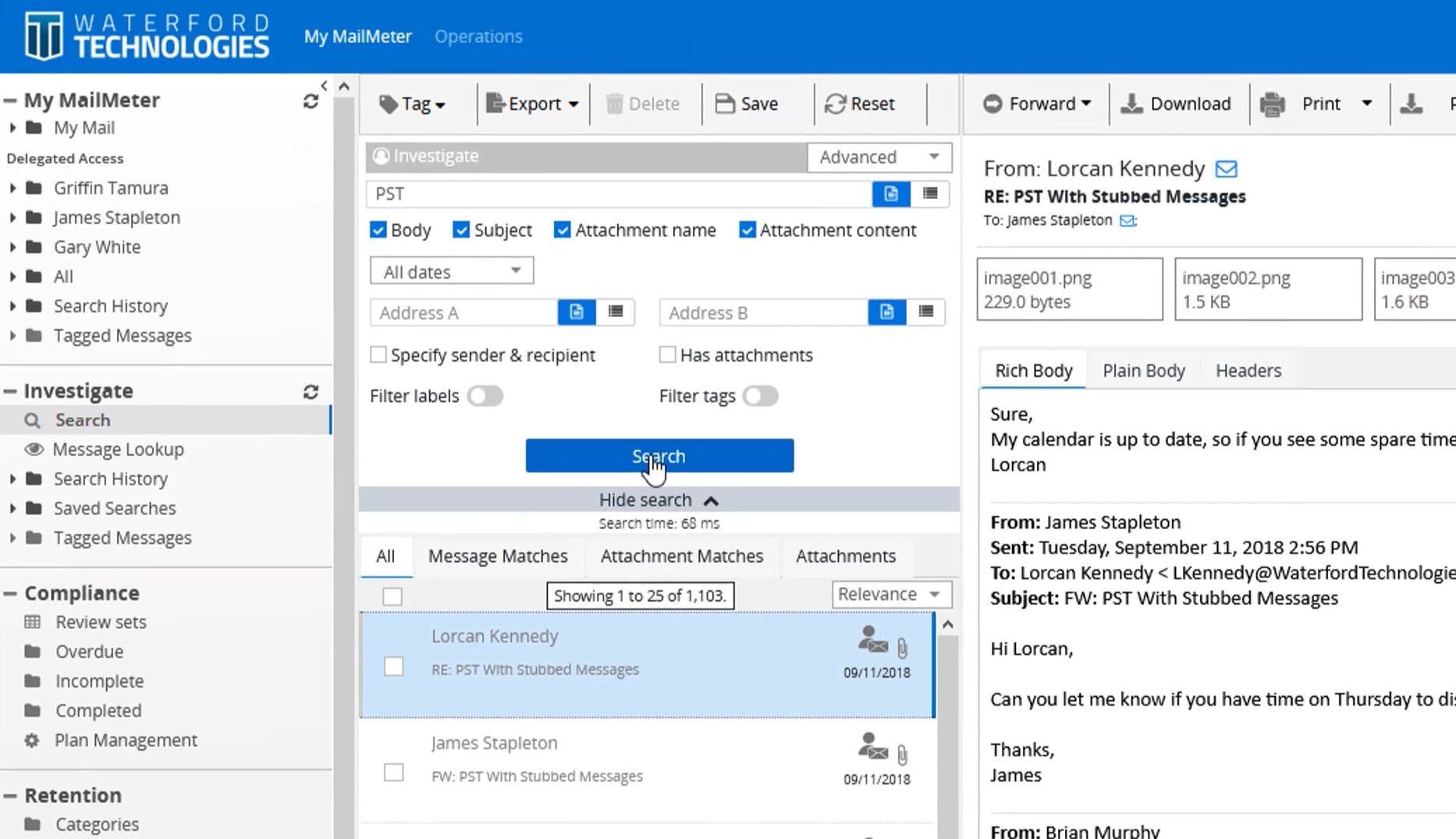Switch to Message Matches tab
Screen dimensions: 1456x839
498,556
